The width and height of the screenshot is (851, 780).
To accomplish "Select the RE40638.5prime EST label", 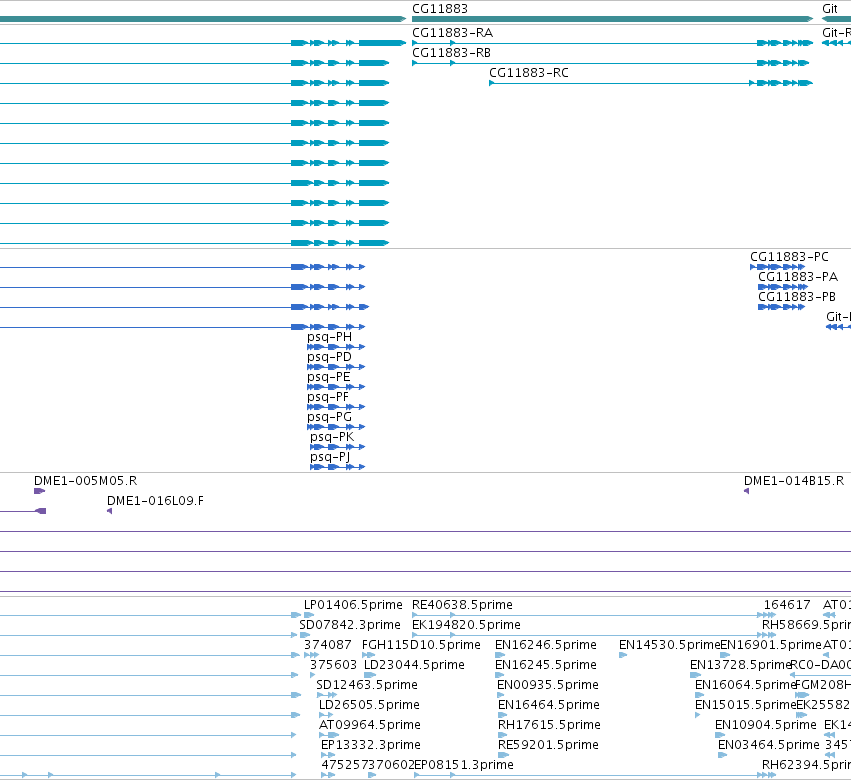I will point(462,605).
